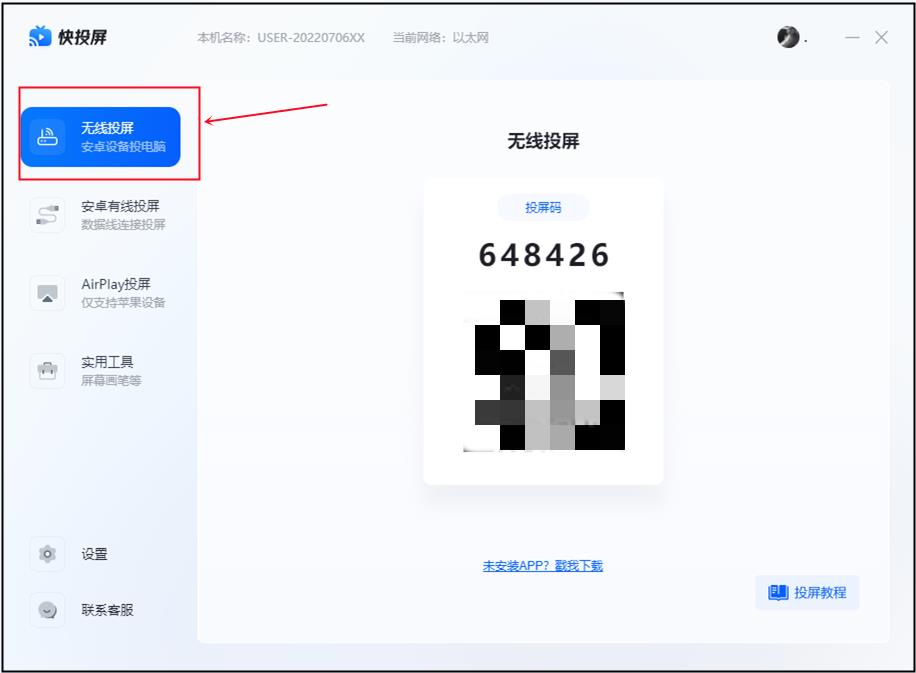
Task: Close the 快投屏 window
Action: [882, 37]
